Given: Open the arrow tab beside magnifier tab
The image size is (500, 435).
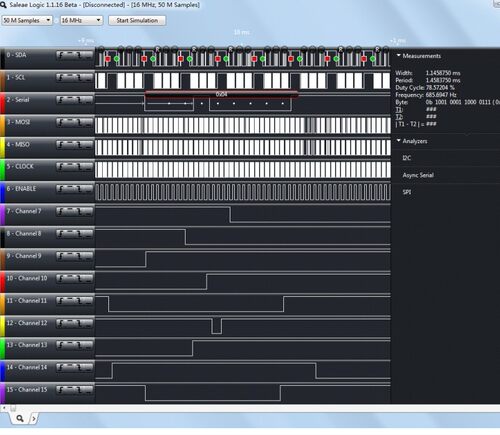Looking at the screenshot, I should (33, 419).
